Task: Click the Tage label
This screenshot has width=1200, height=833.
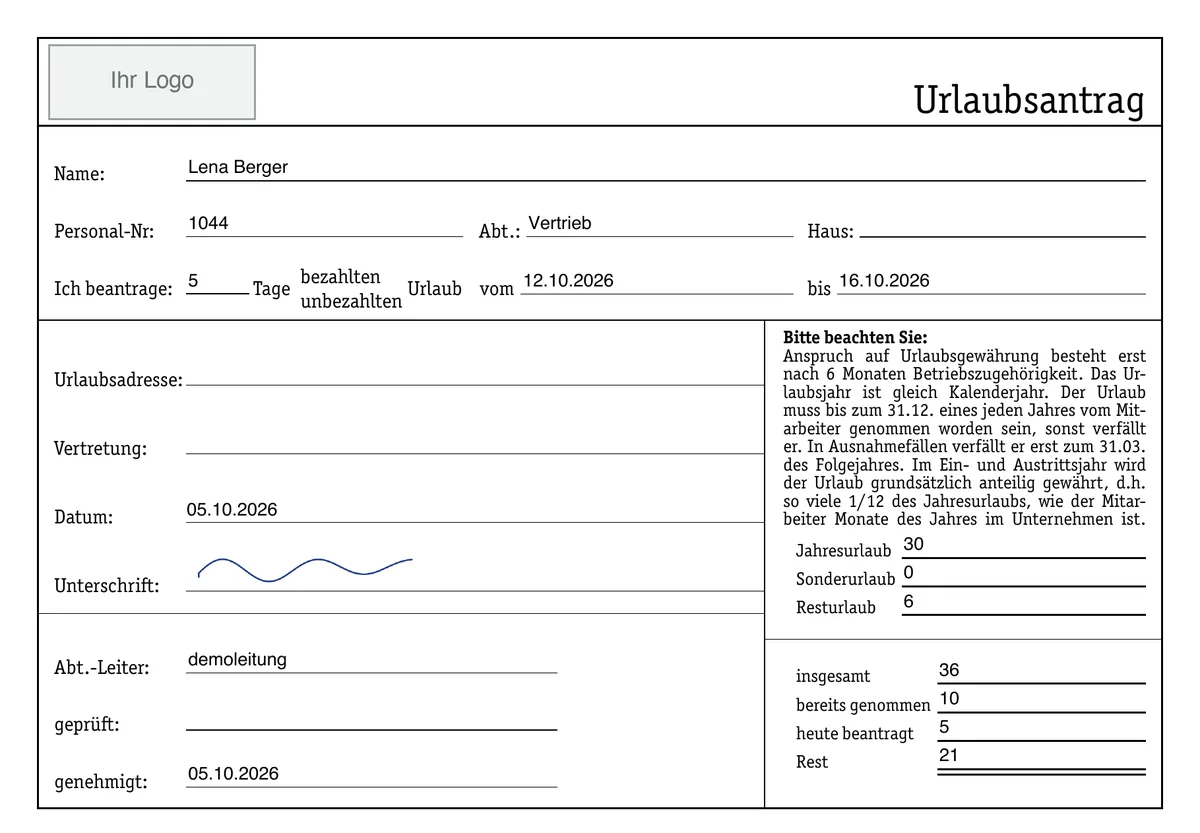Action: (x=271, y=289)
